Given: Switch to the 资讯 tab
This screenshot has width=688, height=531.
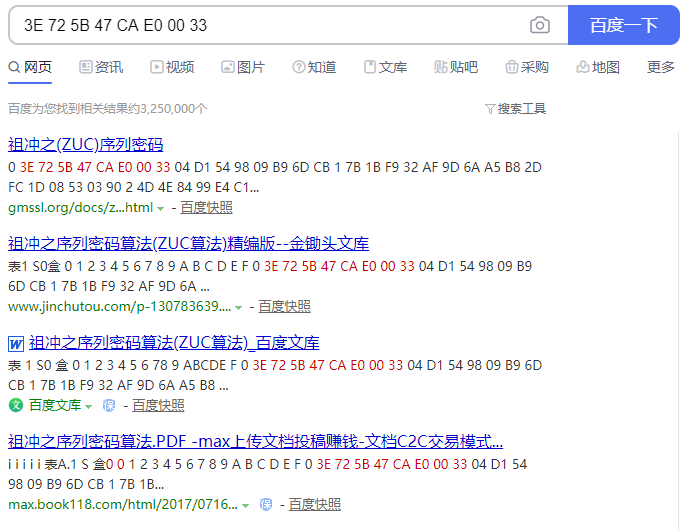Looking at the screenshot, I should pyautogui.click(x=101, y=67).
